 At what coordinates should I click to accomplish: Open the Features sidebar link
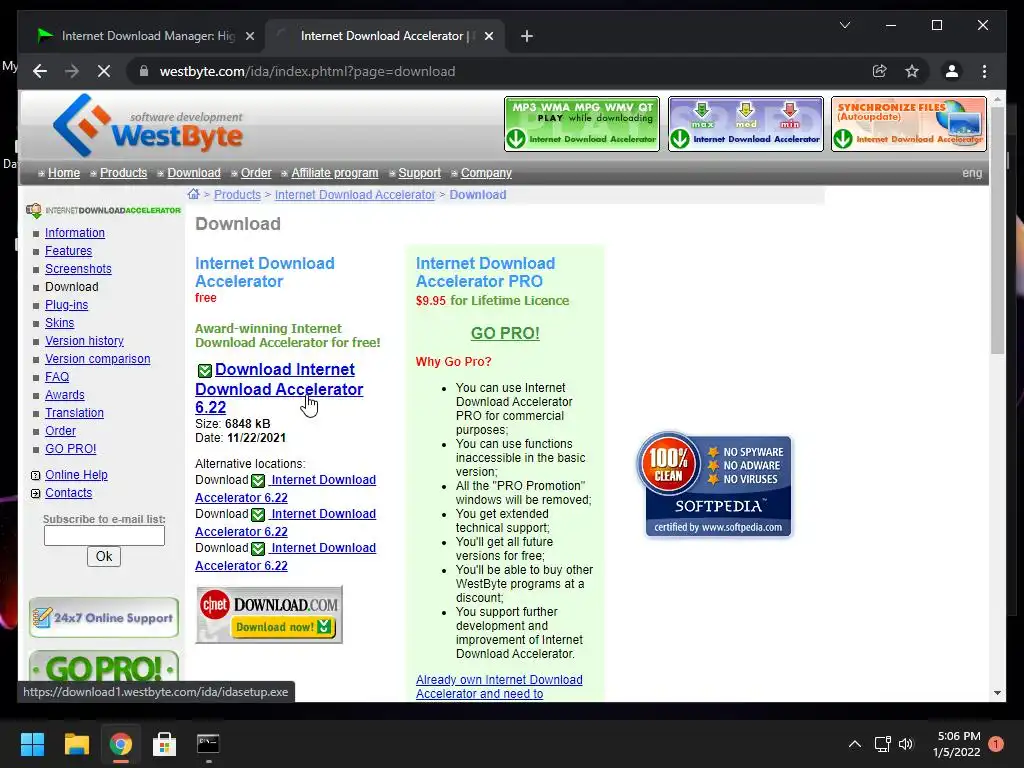pos(68,251)
